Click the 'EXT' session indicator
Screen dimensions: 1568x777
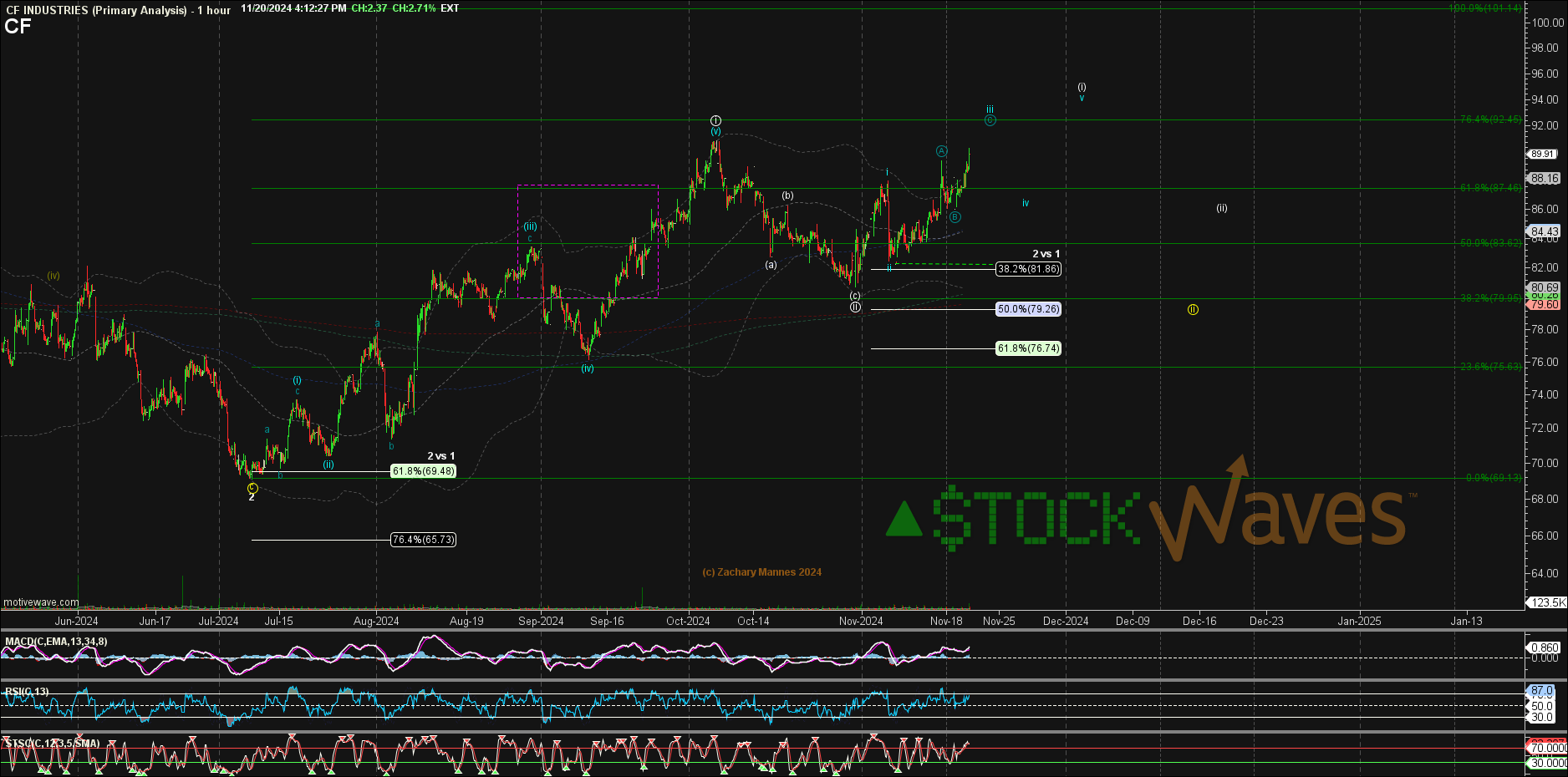pos(450,8)
